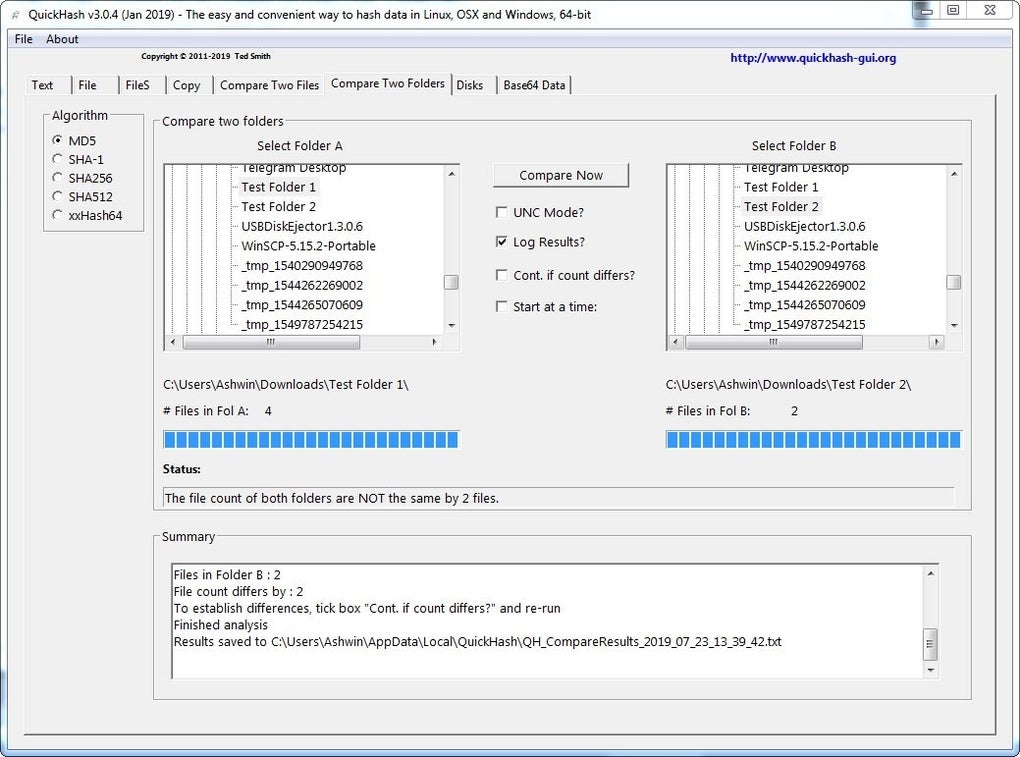Choose the SHA-1 algorithm
The height and width of the screenshot is (757, 1020).
click(x=57, y=159)
